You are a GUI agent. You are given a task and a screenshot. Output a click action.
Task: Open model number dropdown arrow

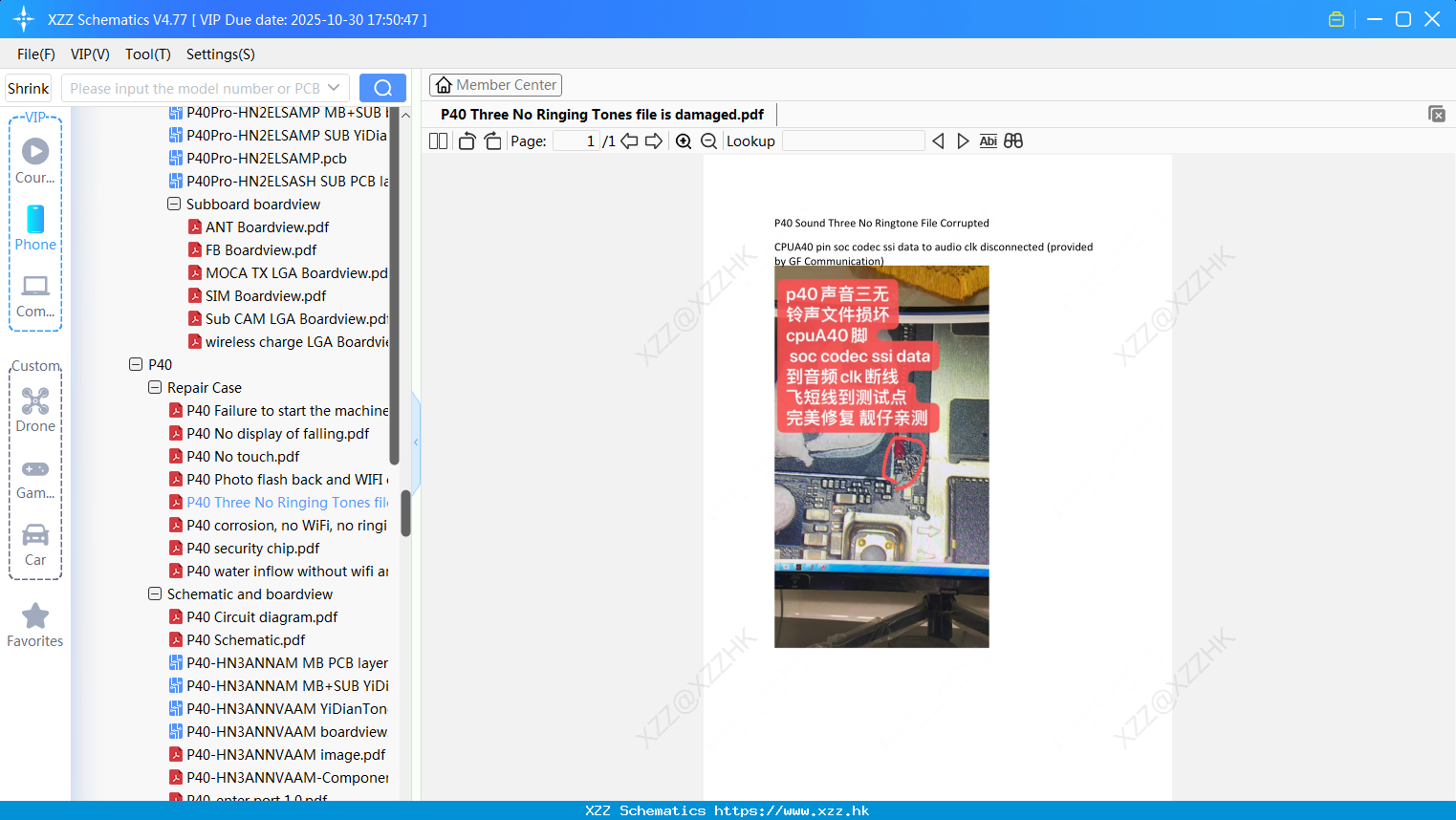334,88
